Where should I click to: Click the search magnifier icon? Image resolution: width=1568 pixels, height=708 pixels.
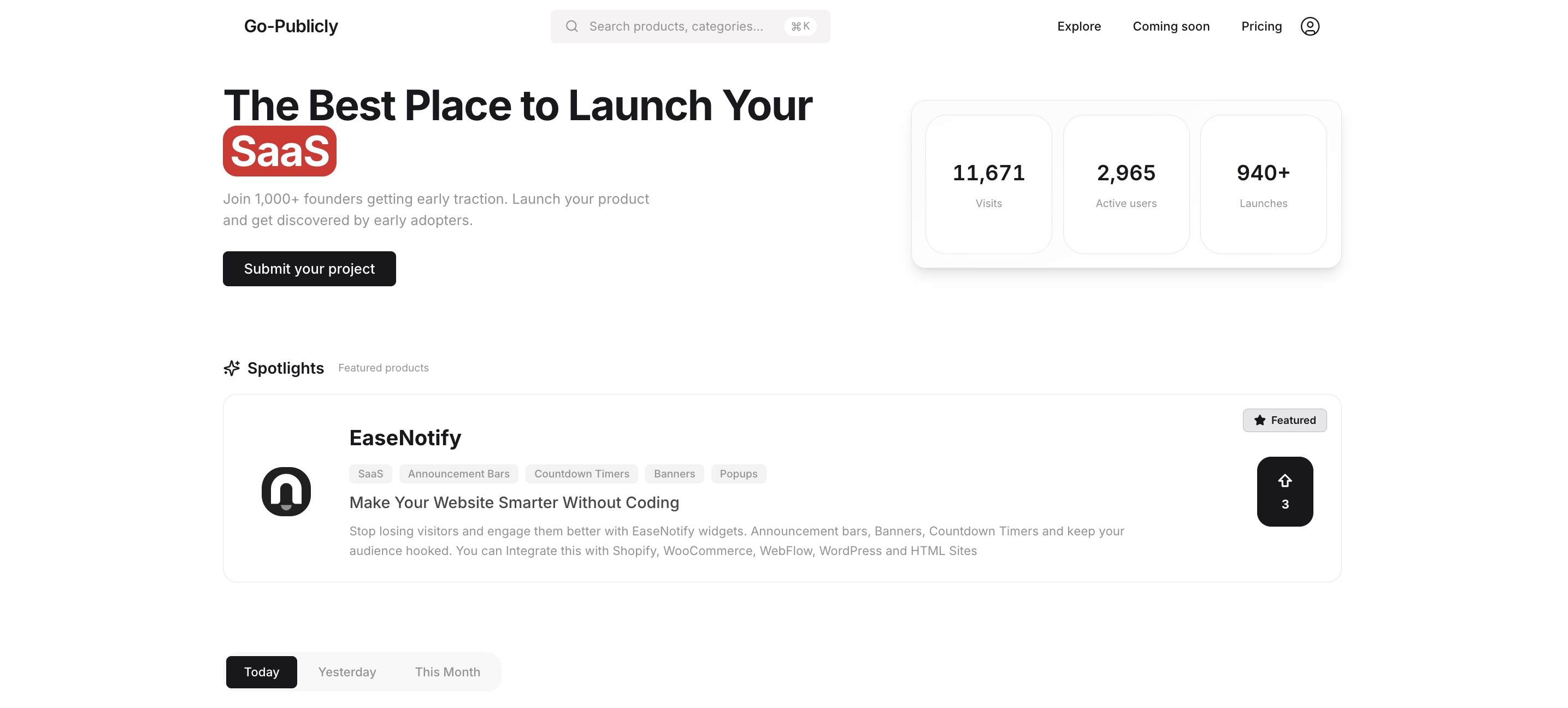pos(571,26)
